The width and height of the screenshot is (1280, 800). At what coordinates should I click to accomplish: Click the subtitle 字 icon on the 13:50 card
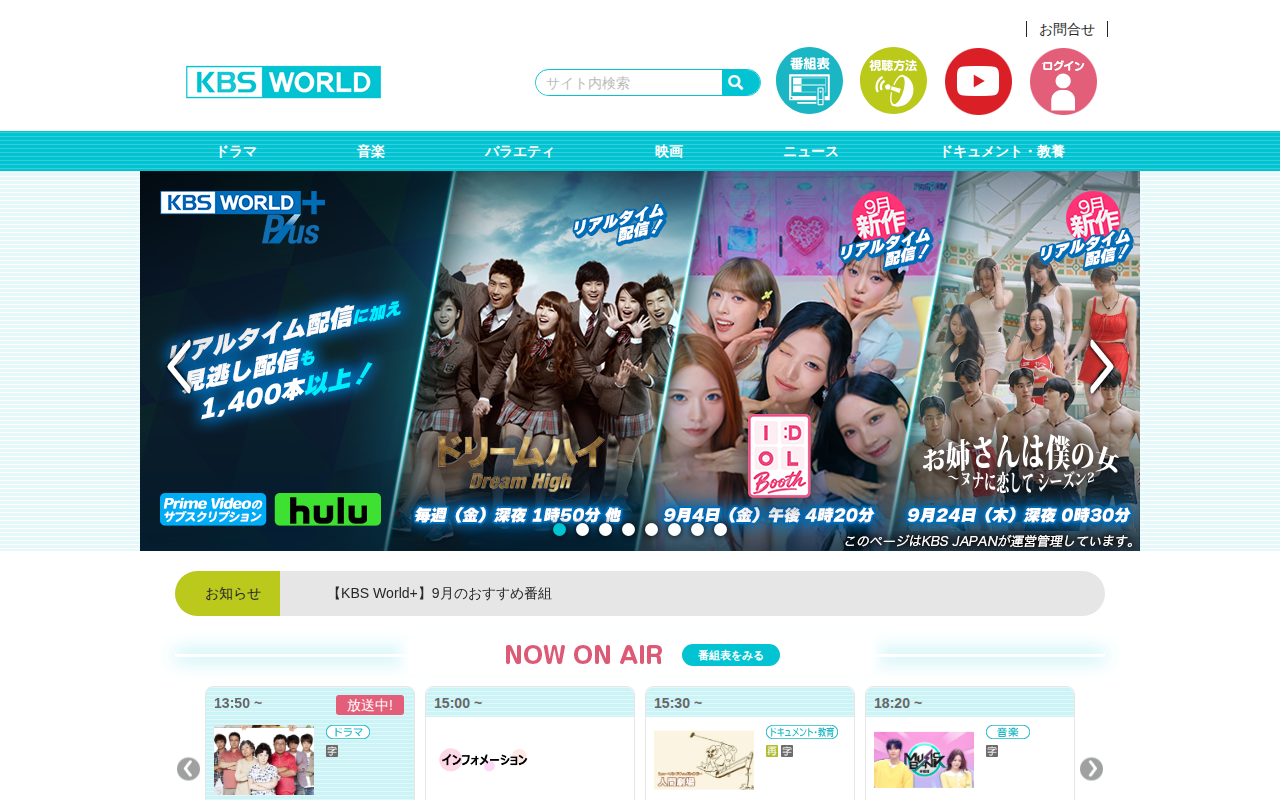(332, 751)
